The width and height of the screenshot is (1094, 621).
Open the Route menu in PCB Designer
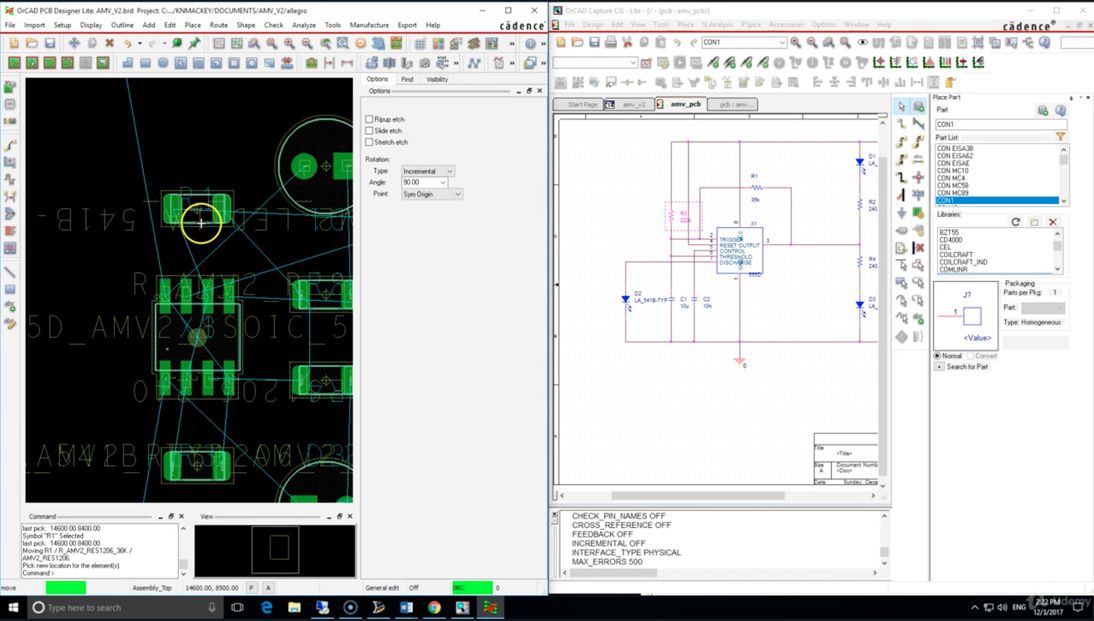[x=218, y=25]
